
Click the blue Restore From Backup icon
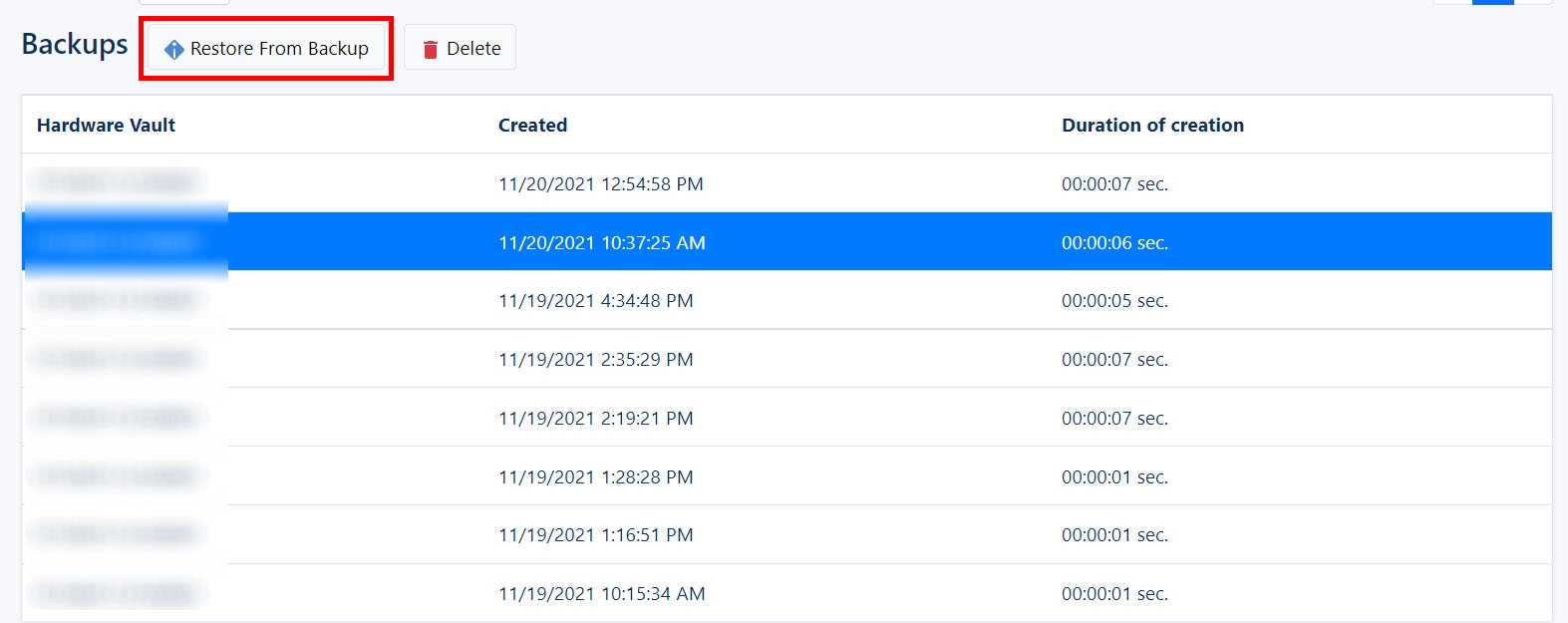coord(173,50)
